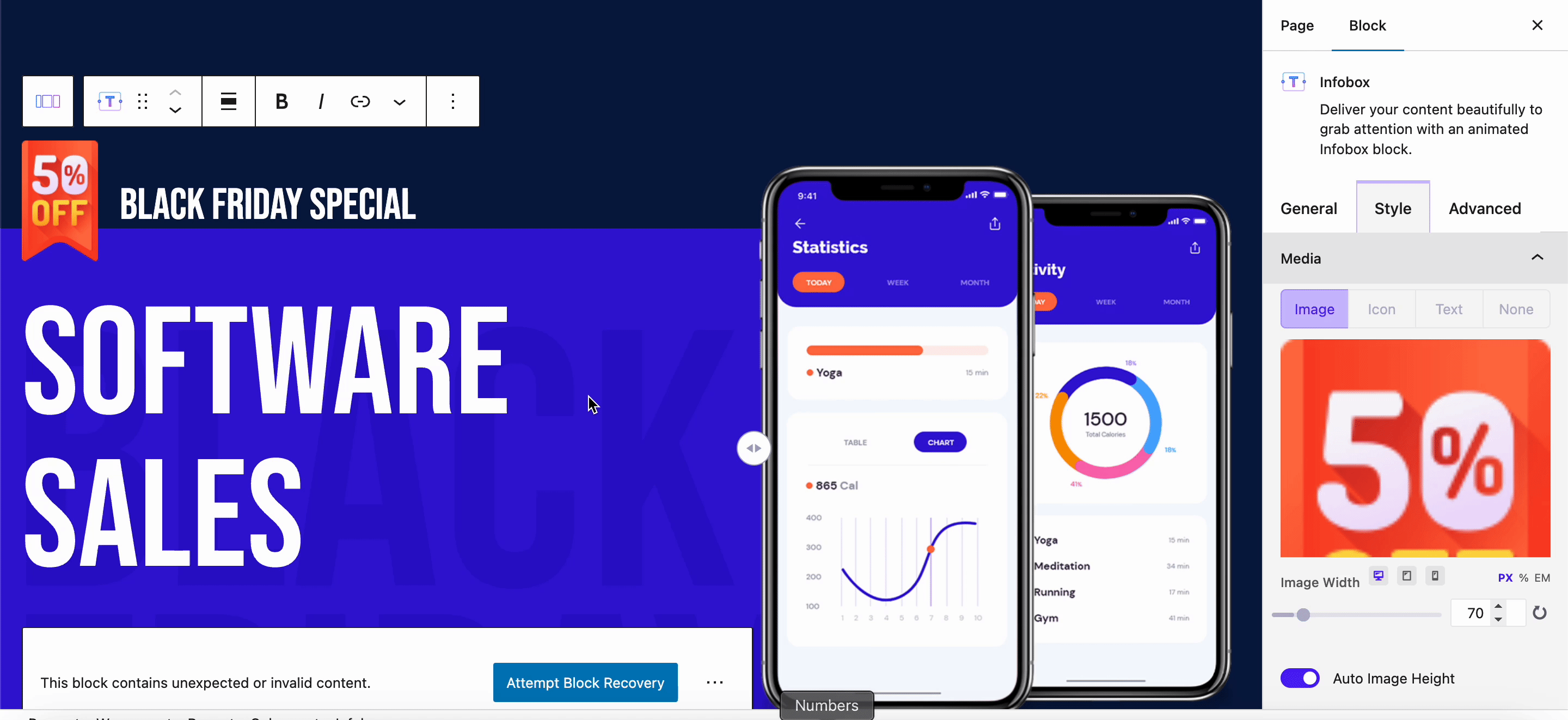The image size is (1568, 720).
Task: Click the text alignment center icon
Action: [x=229, y=101]
